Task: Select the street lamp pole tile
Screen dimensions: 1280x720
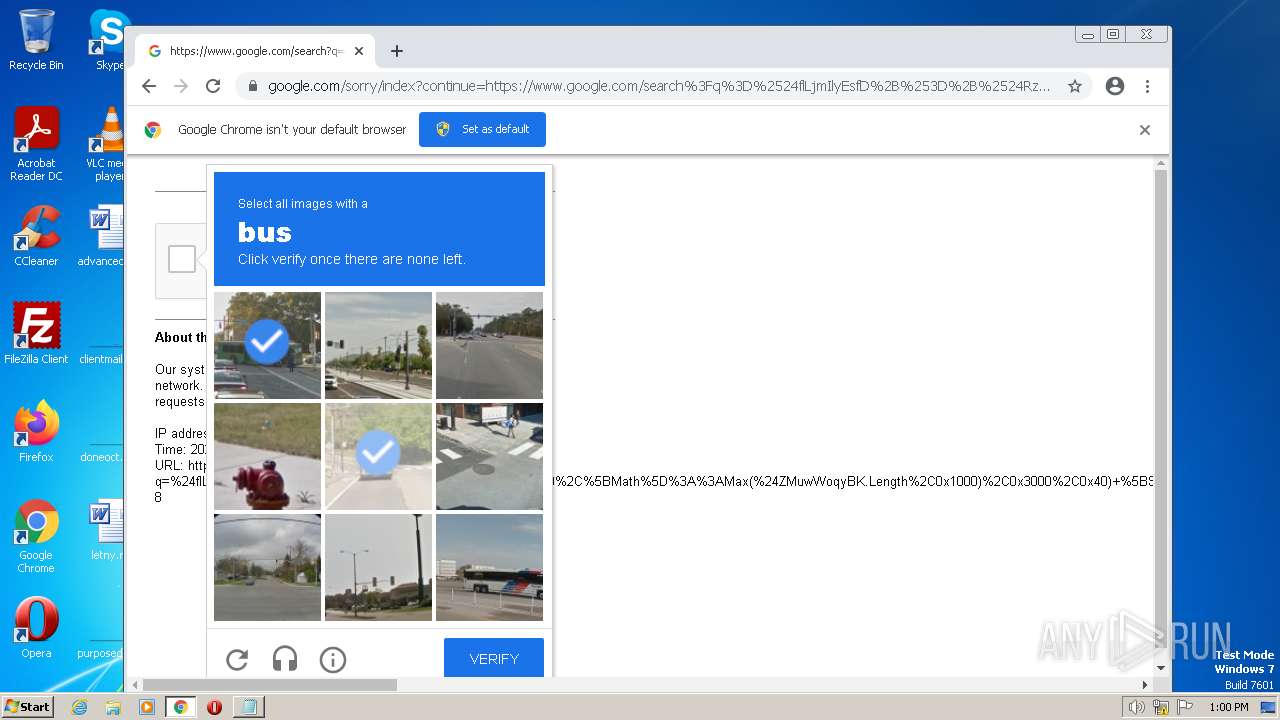Action: [x=378, y=567]
